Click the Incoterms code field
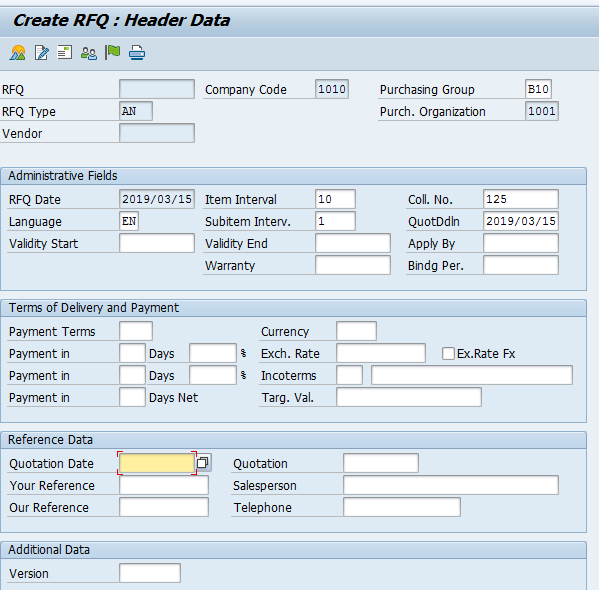 349,375
